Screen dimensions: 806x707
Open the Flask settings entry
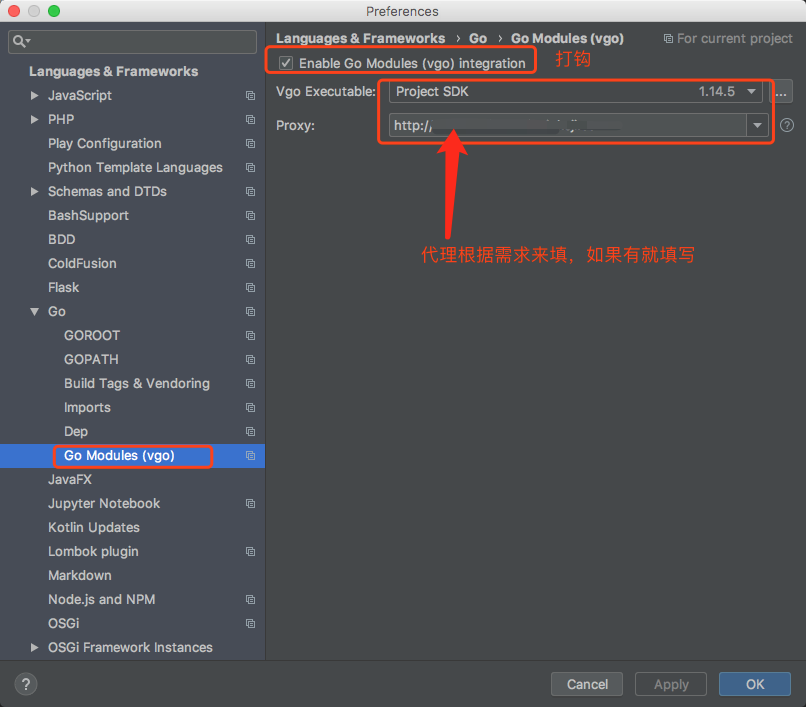click(63, 287)
